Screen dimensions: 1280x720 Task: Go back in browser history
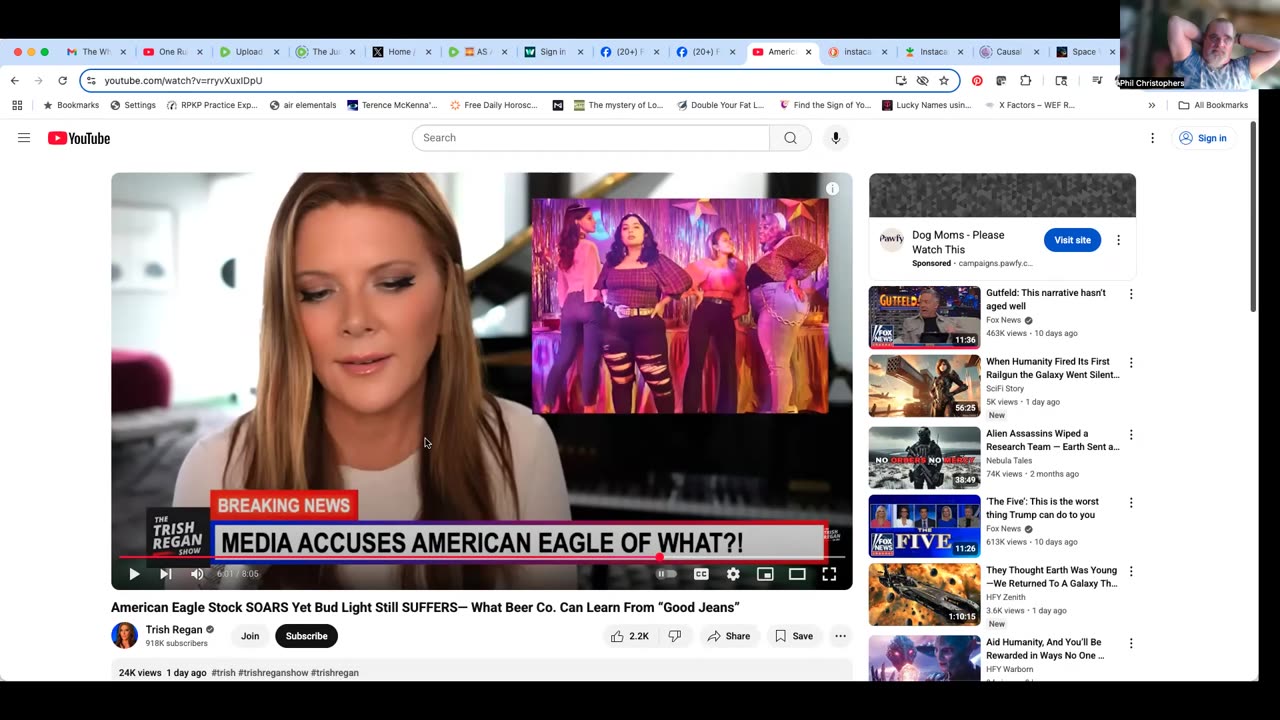click(15, 81)
